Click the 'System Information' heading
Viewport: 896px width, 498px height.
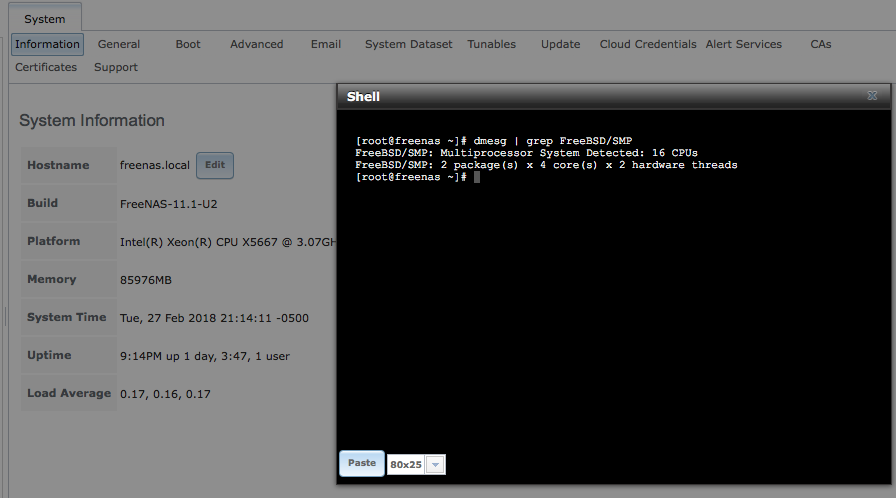92,121
